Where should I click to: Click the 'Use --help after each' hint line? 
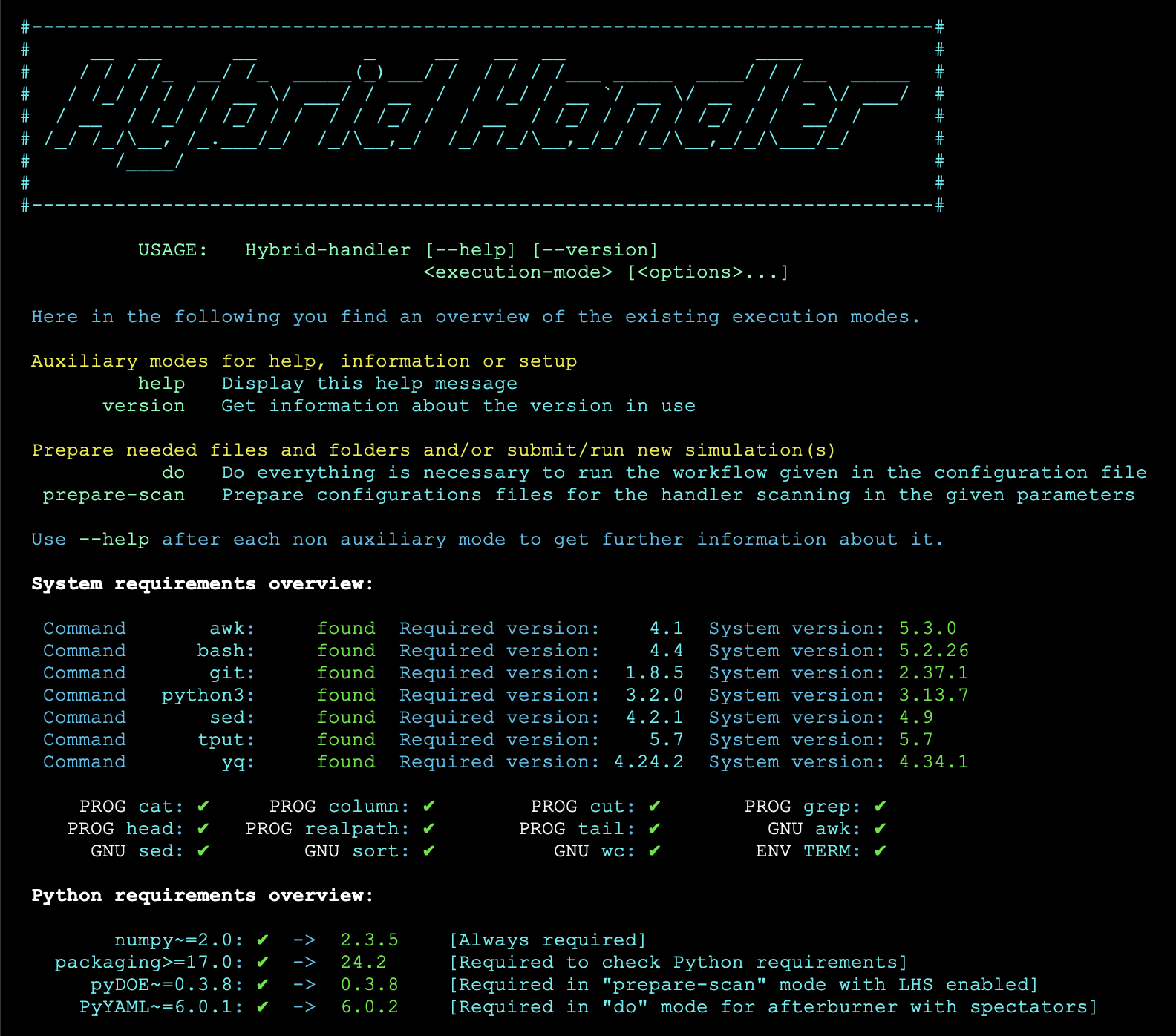(488, 540)
